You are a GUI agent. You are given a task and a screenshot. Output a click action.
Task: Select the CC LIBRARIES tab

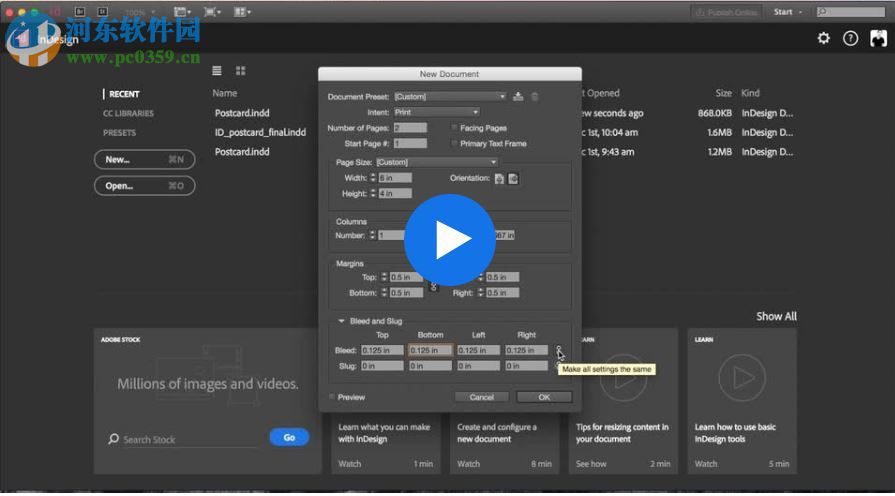128,114
